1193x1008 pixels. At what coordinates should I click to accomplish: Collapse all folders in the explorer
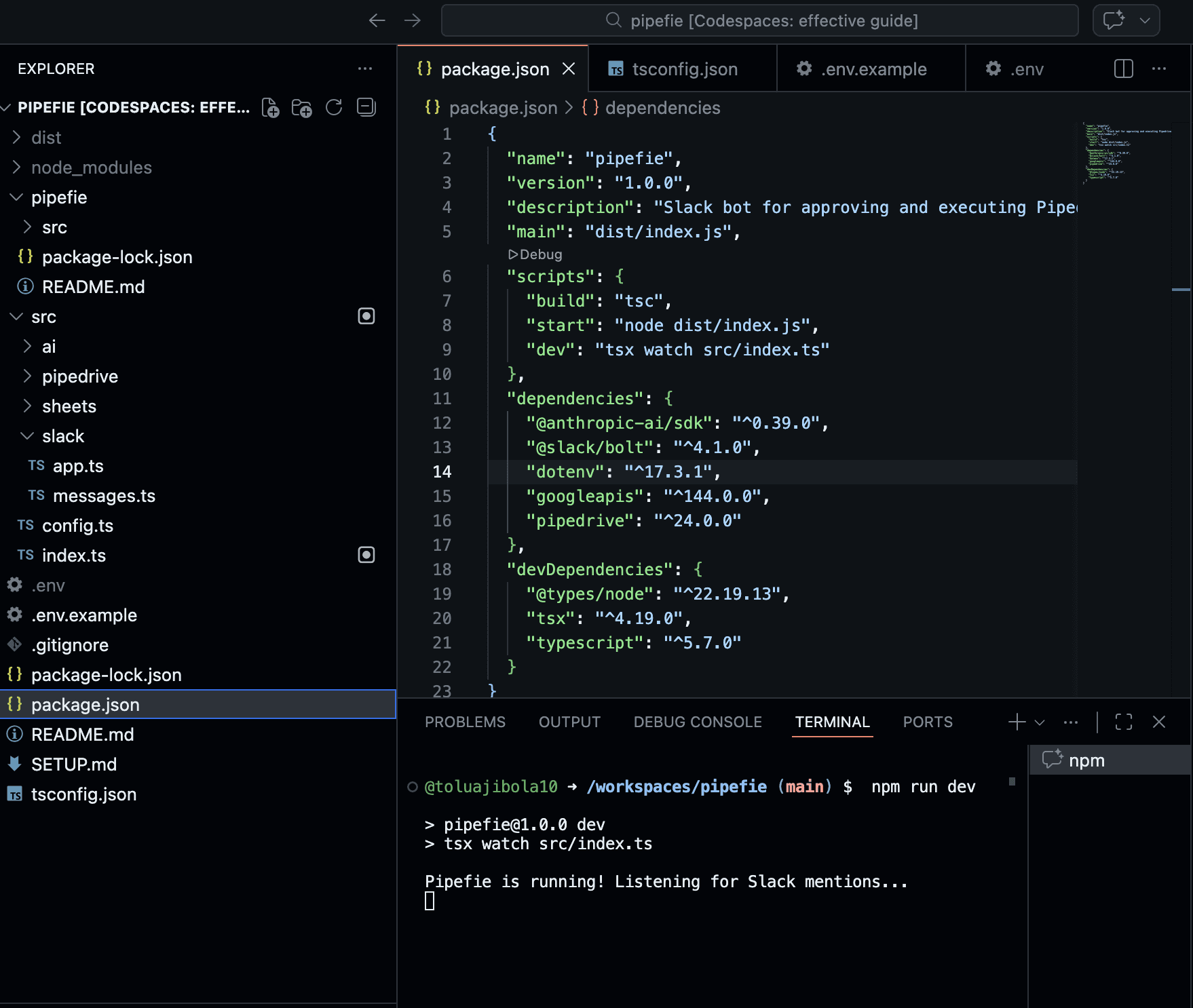366,107
